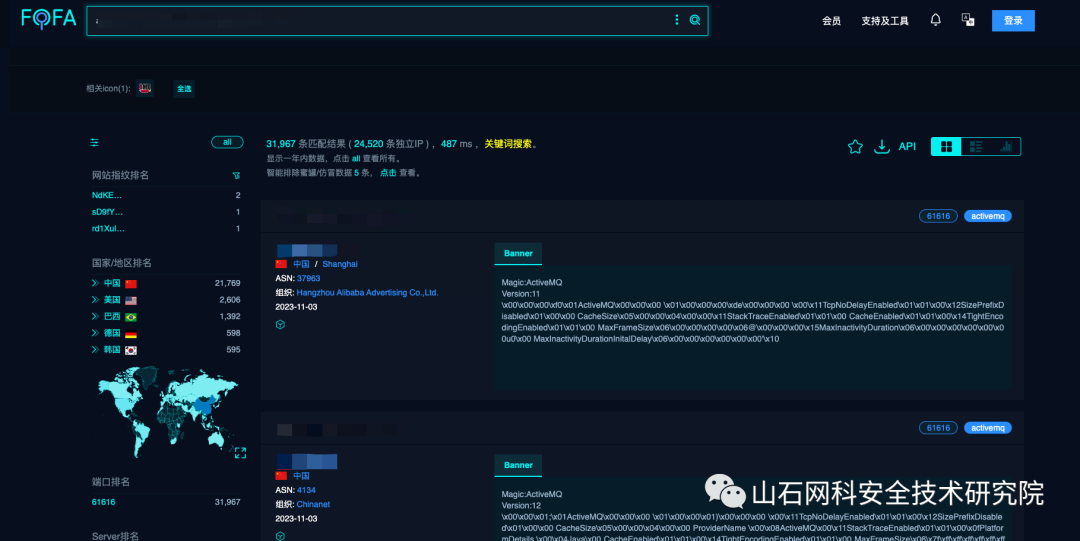
Task: Click first result's activemq tag
Action: click(988, 216)
